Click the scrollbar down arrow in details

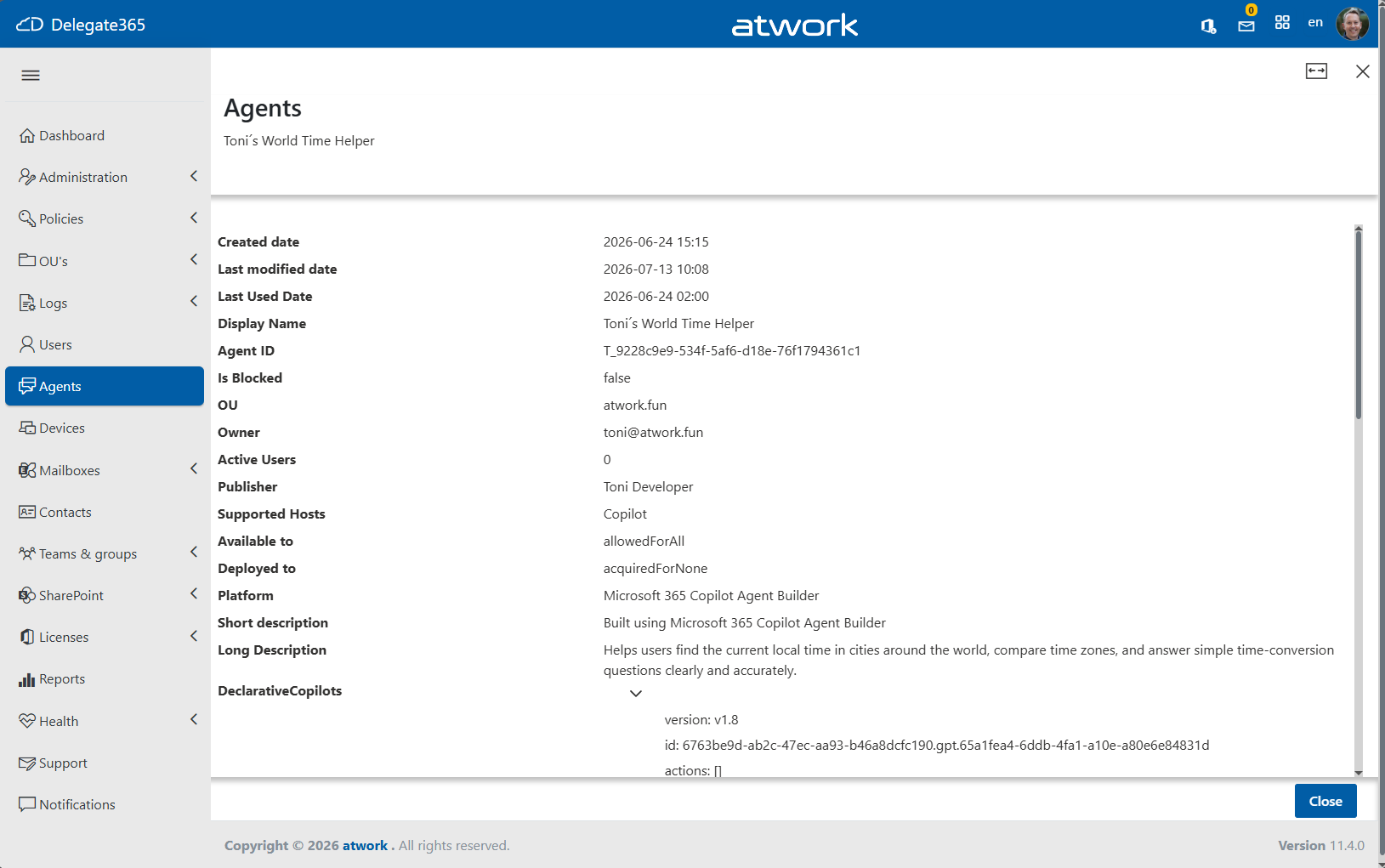1358,773
